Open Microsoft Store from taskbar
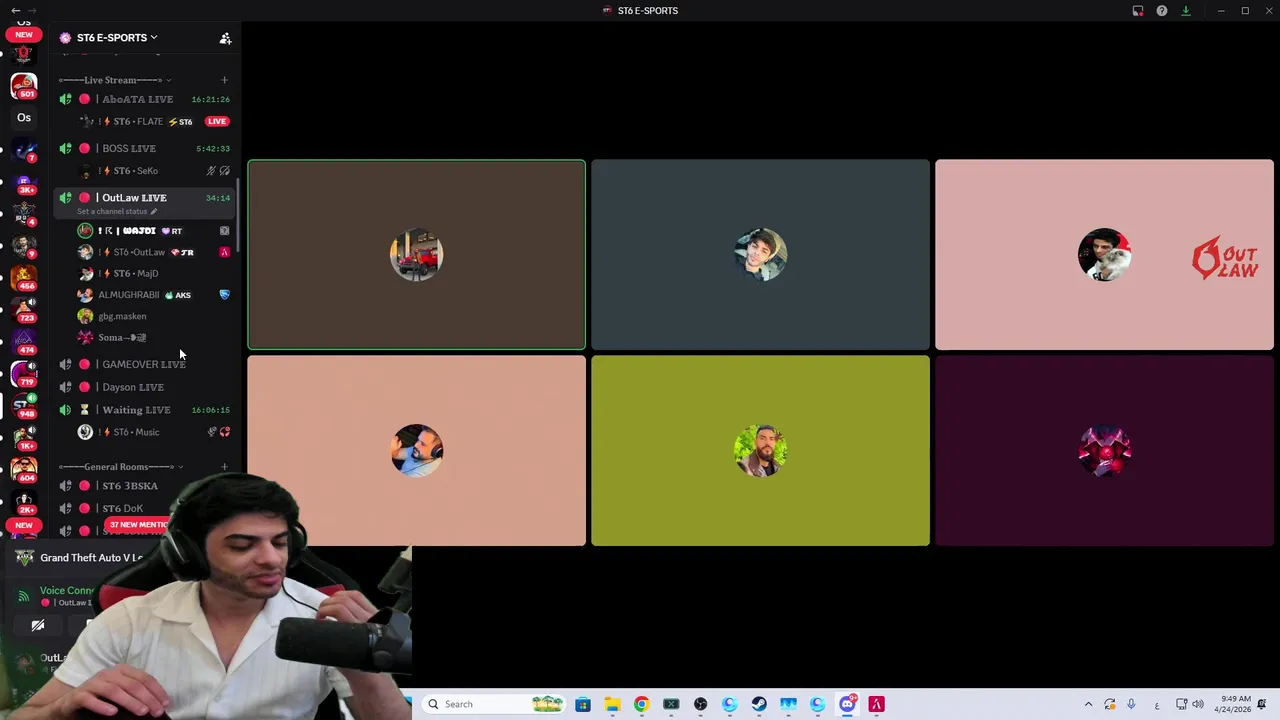Screen dimensions: 1280x720 tap(583, 704)
